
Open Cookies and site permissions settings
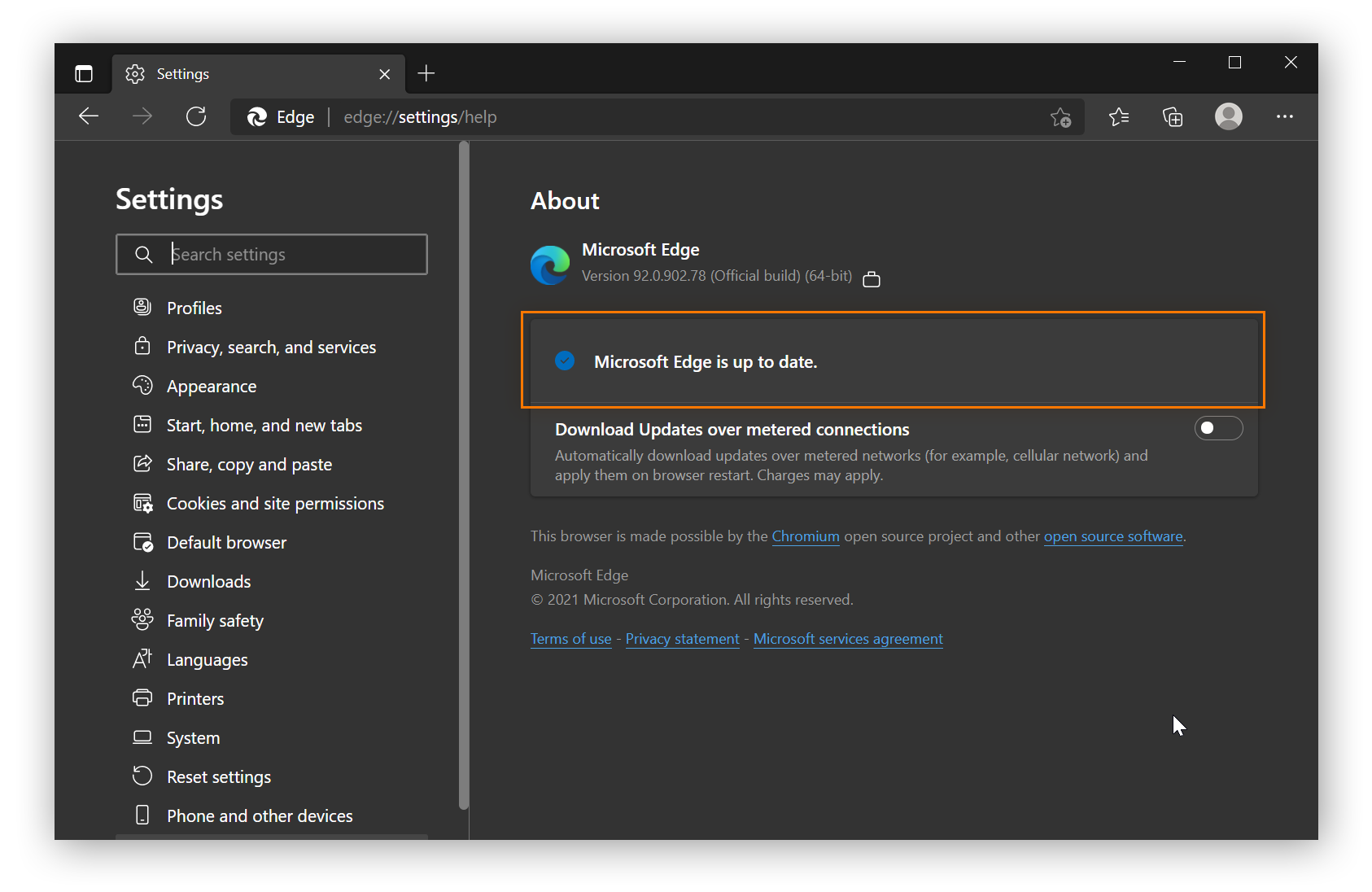point(275,503)
